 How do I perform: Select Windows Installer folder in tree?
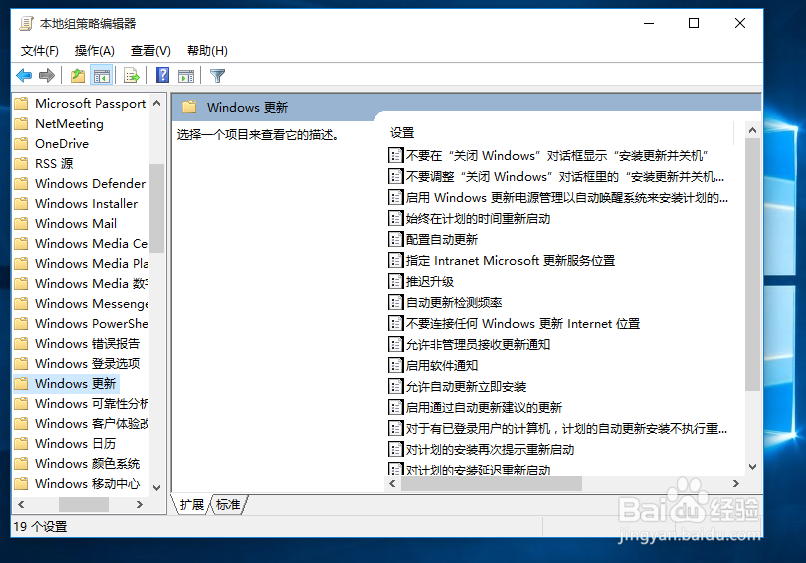86,204
